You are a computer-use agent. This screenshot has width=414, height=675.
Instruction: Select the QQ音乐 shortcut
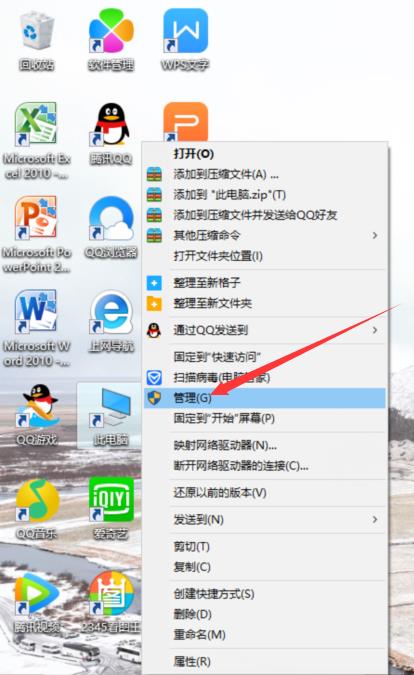37,509
